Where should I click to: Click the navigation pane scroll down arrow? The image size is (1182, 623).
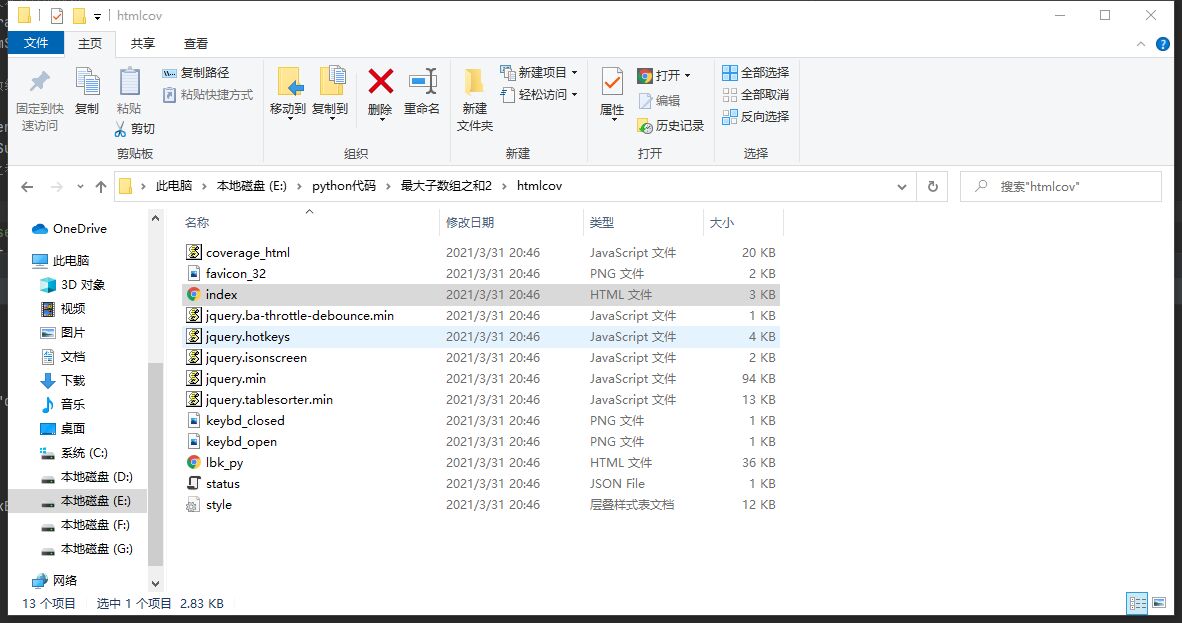click(155, 583)
